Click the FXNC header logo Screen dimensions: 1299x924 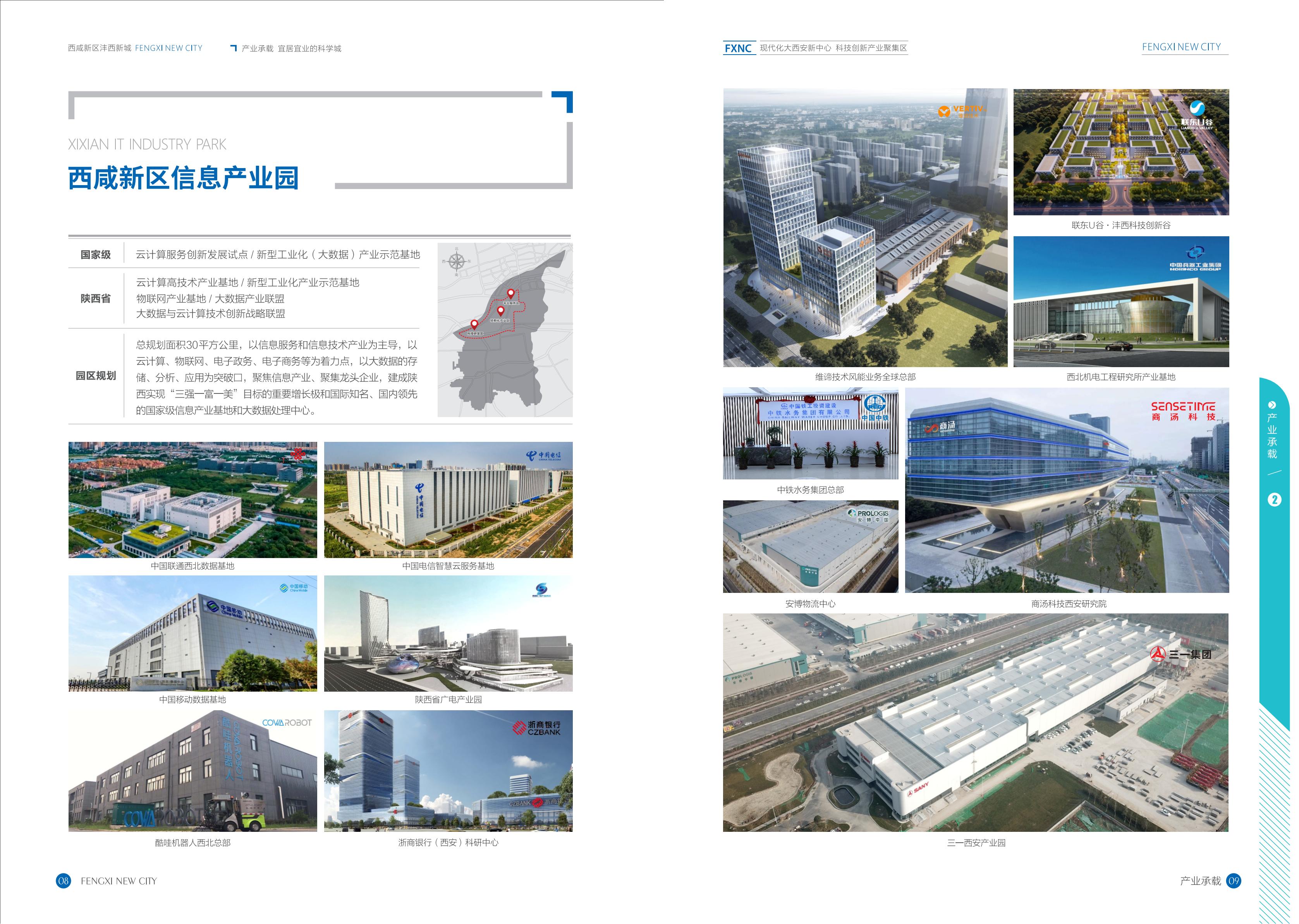pyautogui.click(x=739, y=48)
